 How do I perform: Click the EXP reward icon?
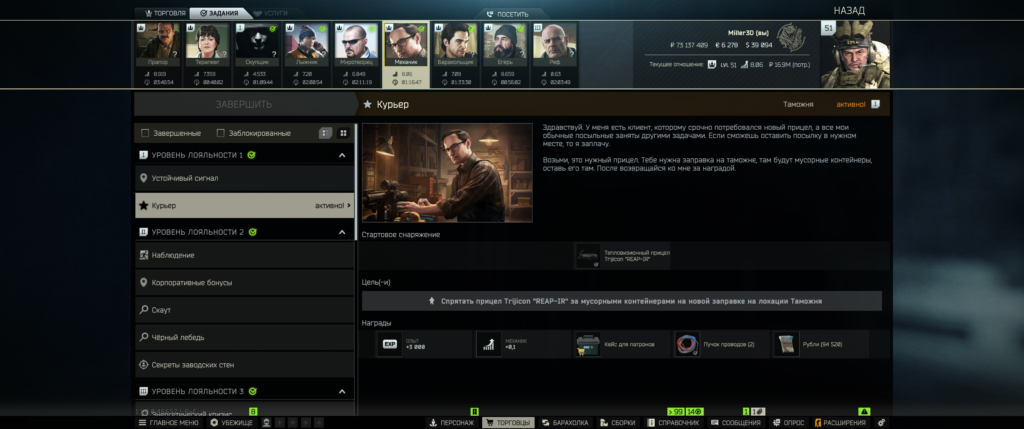tap(390, 344)
